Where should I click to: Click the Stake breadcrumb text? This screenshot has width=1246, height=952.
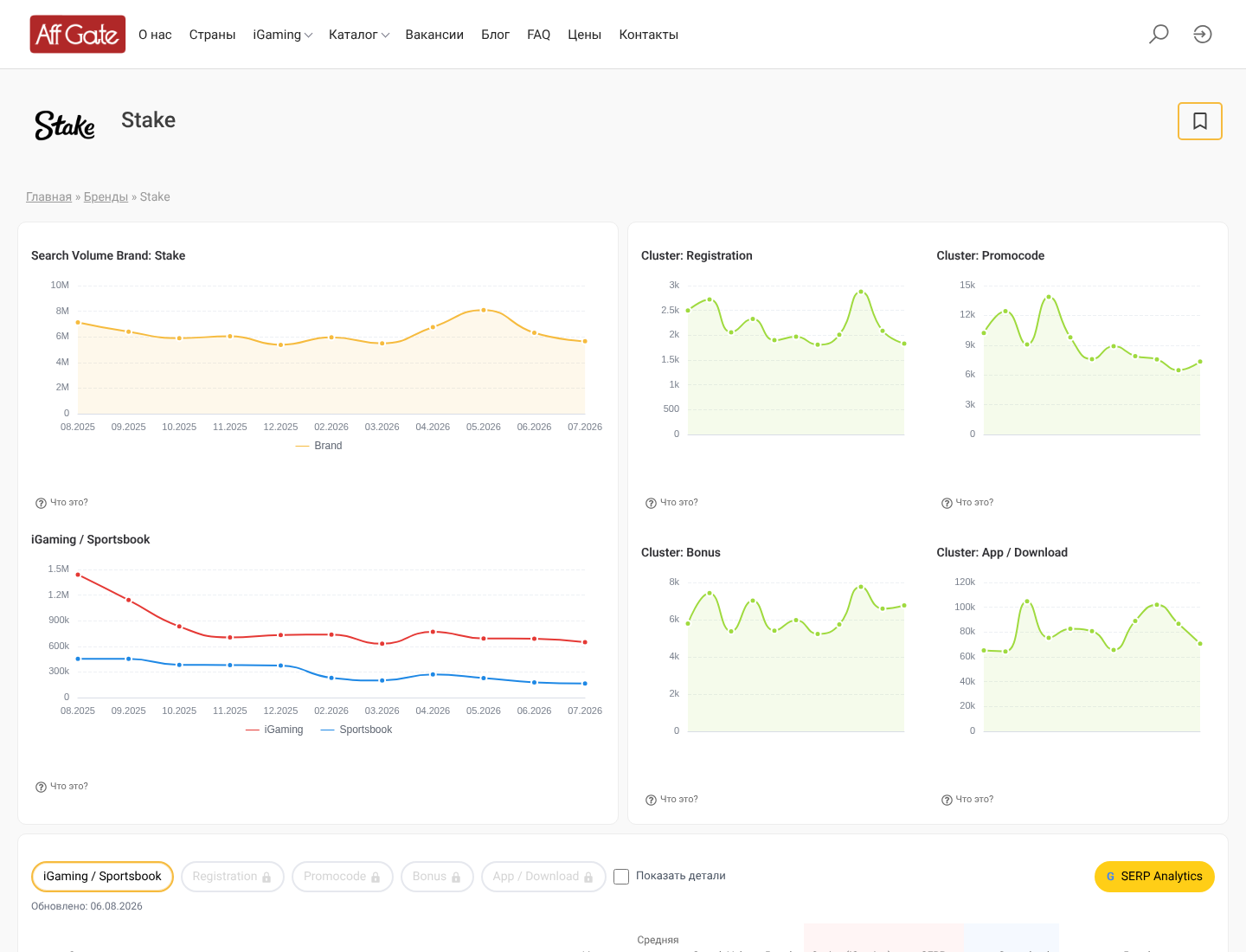point(155,197)
